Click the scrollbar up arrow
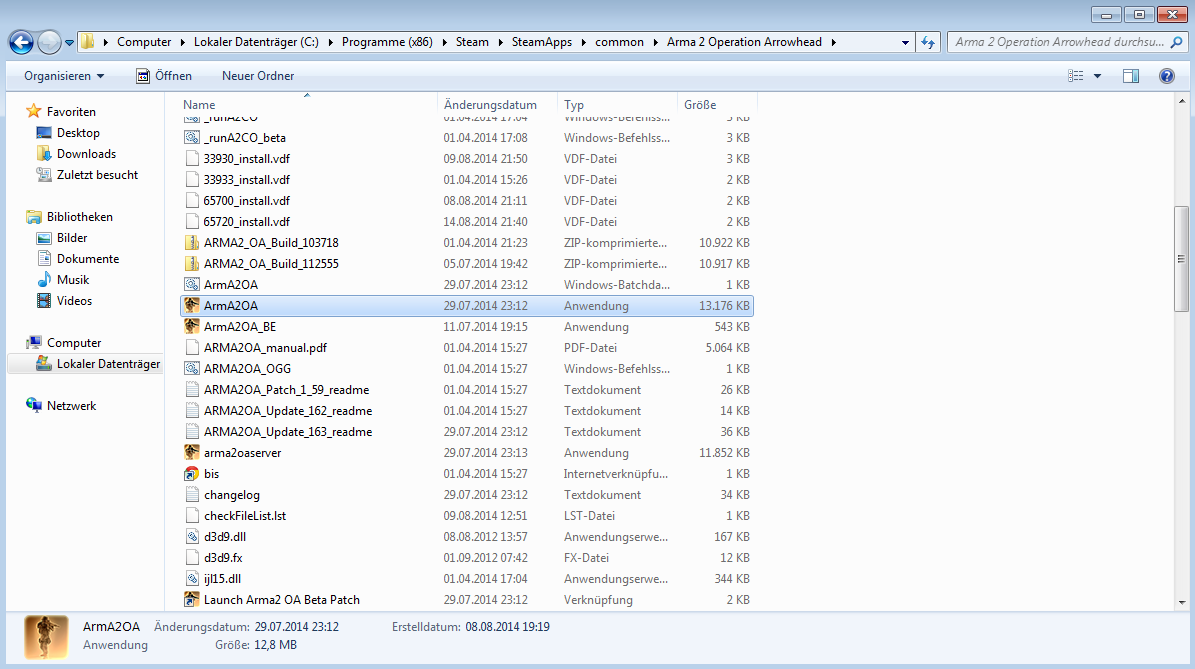 (x=1181, y=101)
